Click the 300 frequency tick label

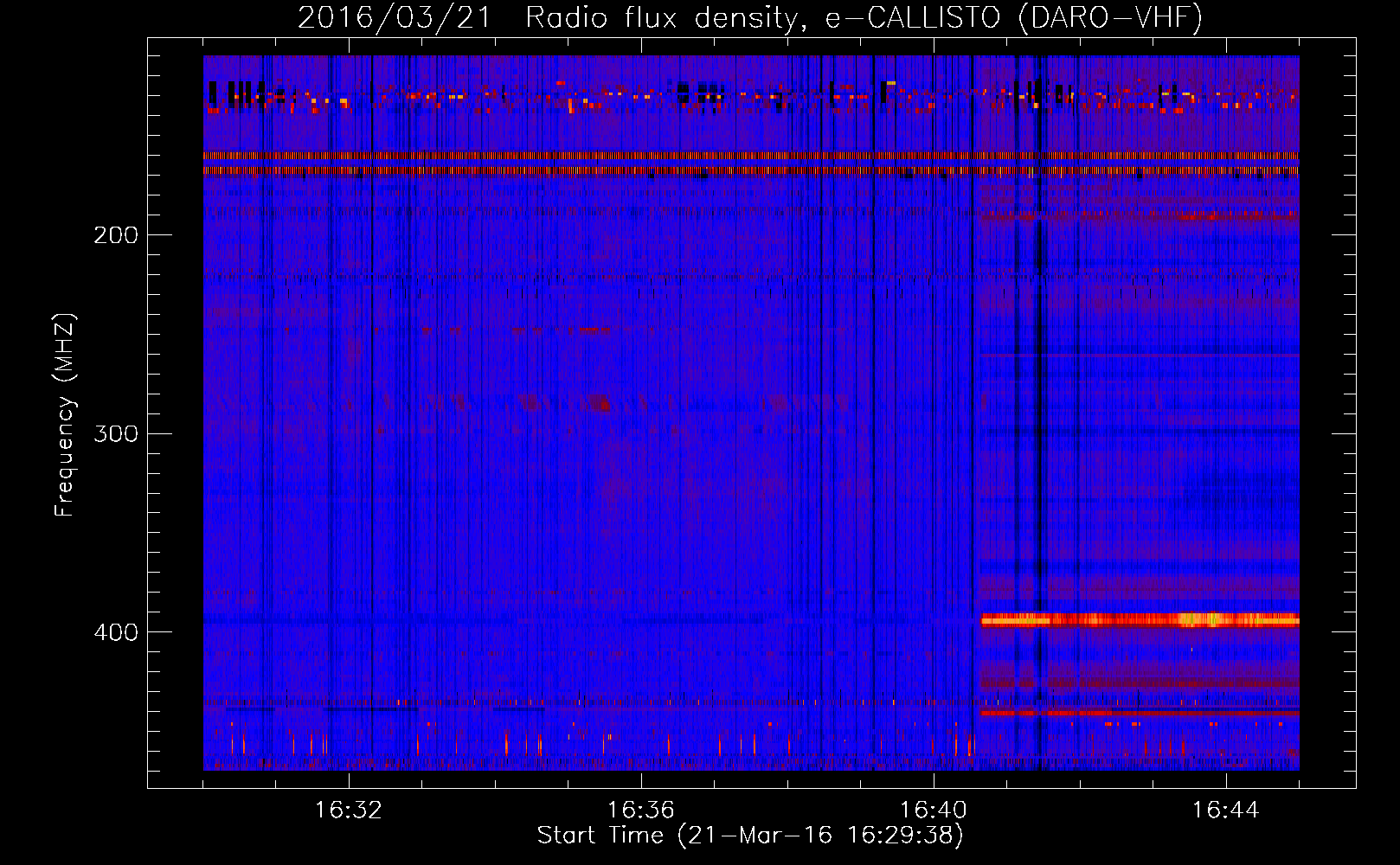tap(116, 433)
